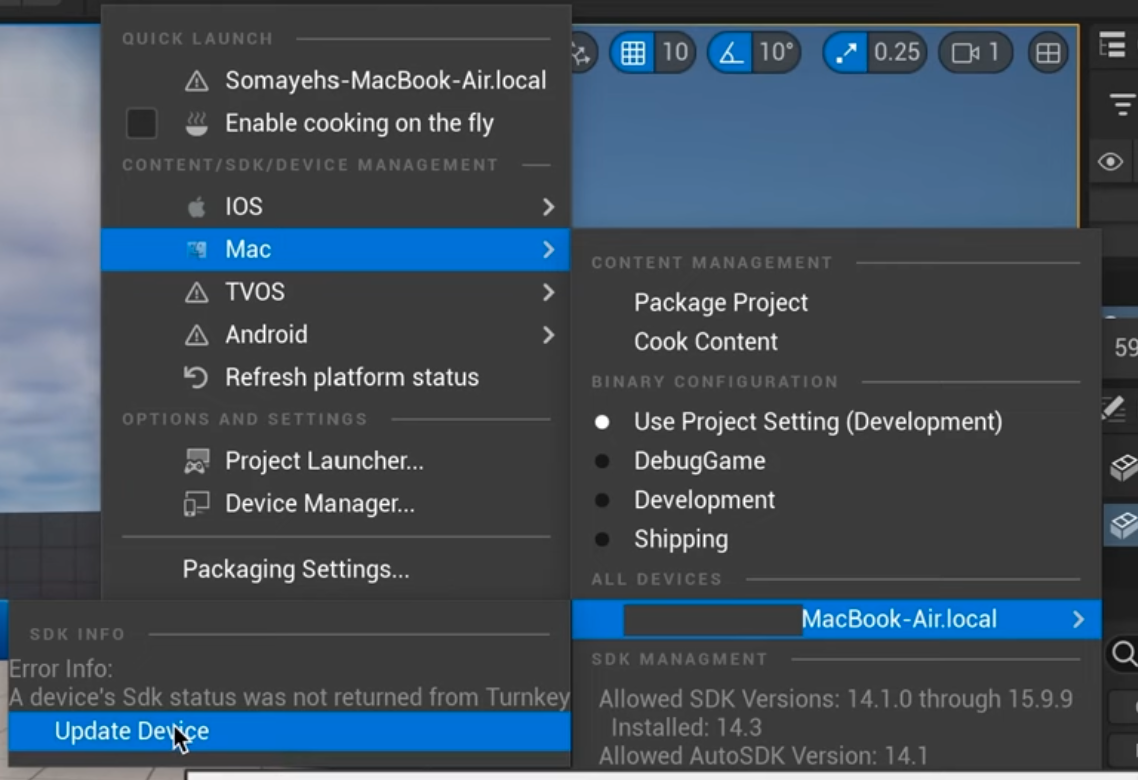Toggle scale snapping icon
This screenshot has width=1138, height=780.
847,53
